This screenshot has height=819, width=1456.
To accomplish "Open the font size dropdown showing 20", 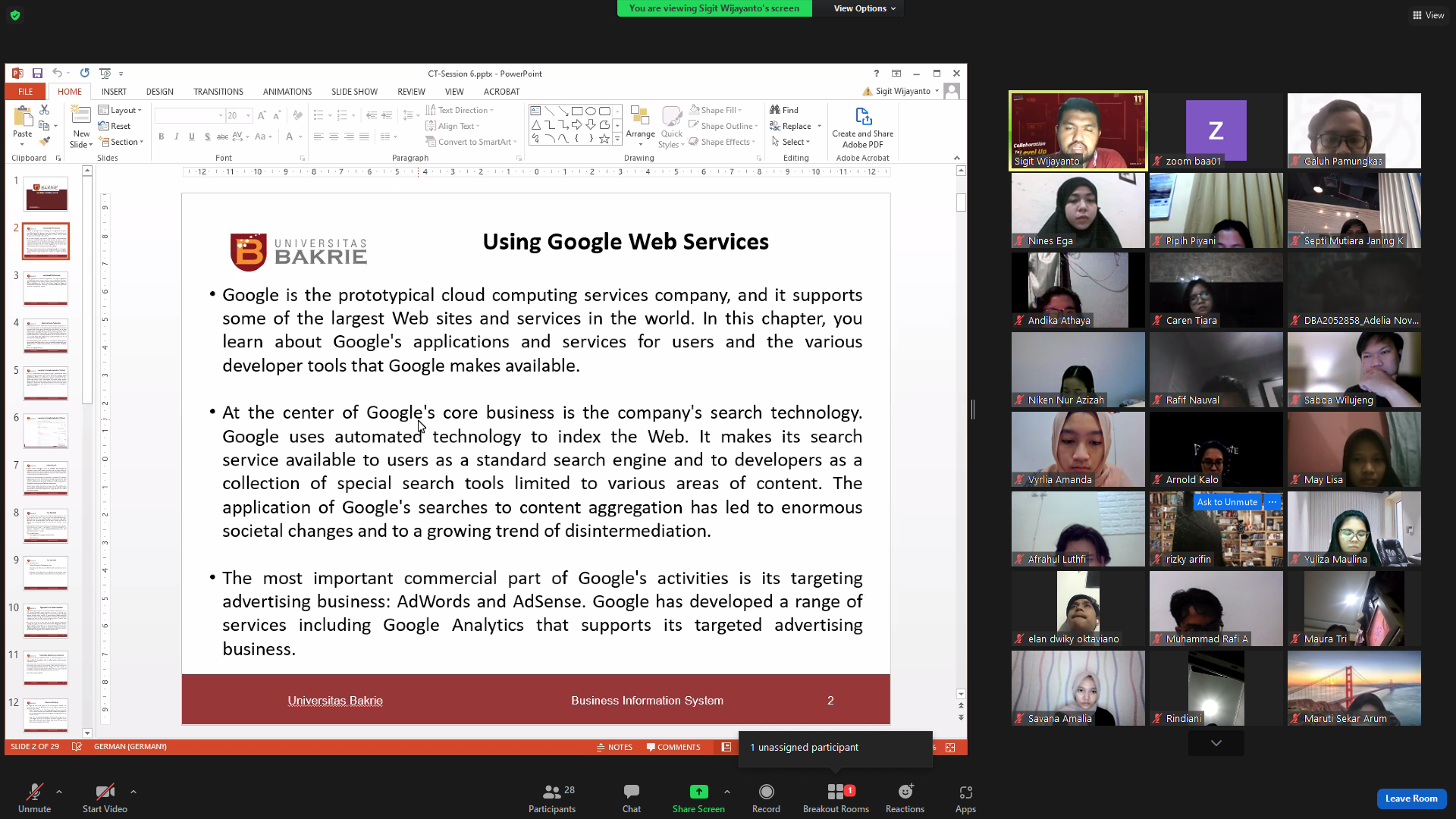I will [248, 115].
